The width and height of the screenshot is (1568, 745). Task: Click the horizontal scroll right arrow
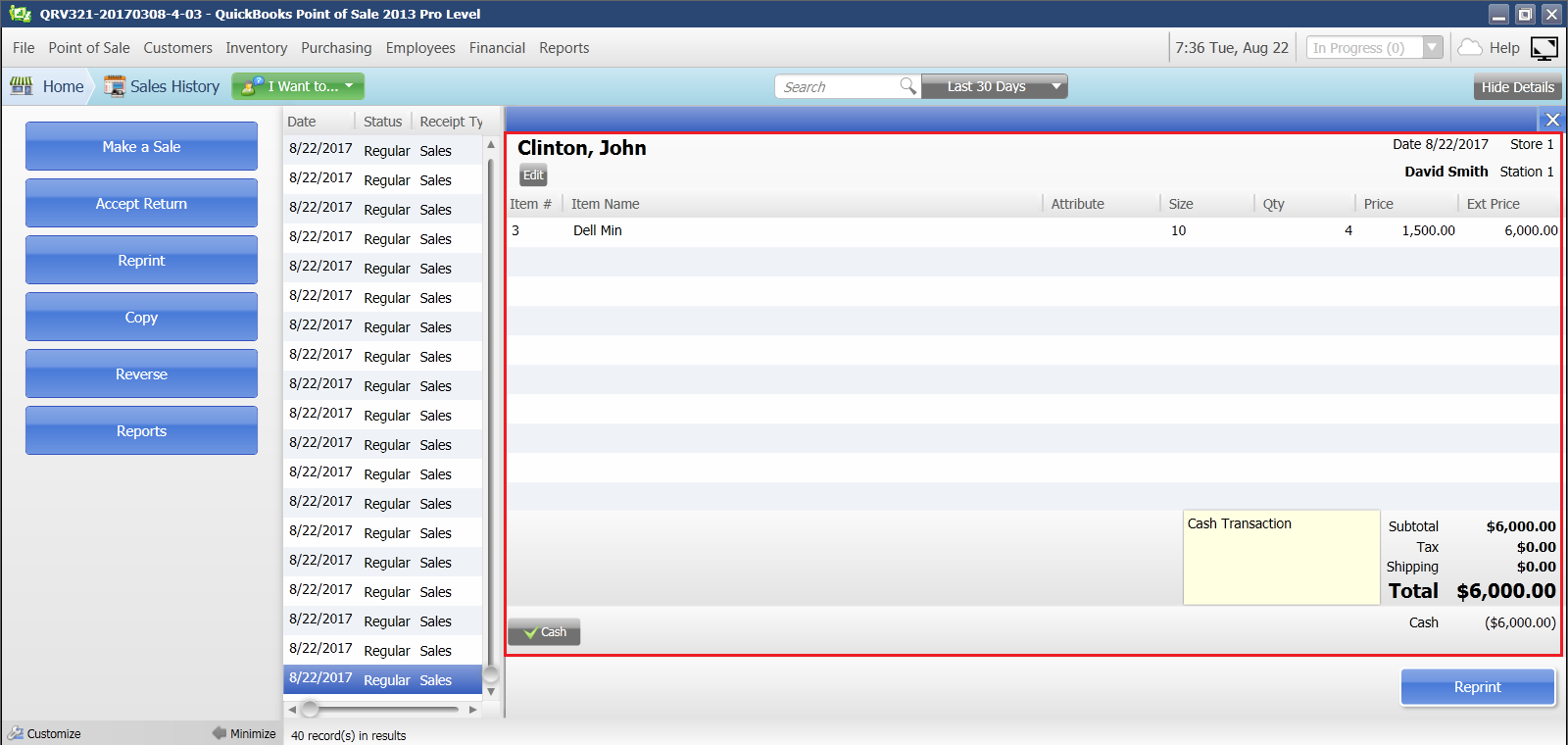click(x=473, y=709)
